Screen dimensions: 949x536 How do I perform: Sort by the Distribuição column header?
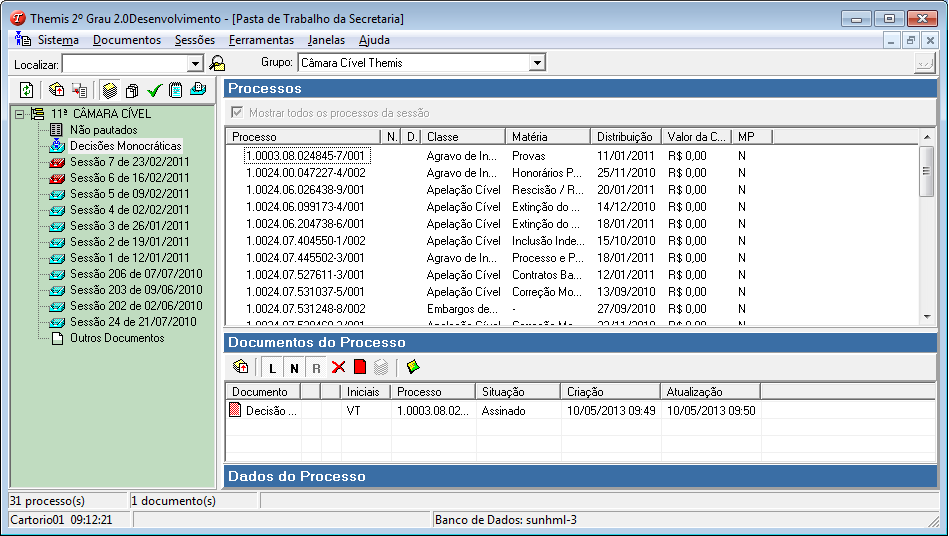[626, 137]
